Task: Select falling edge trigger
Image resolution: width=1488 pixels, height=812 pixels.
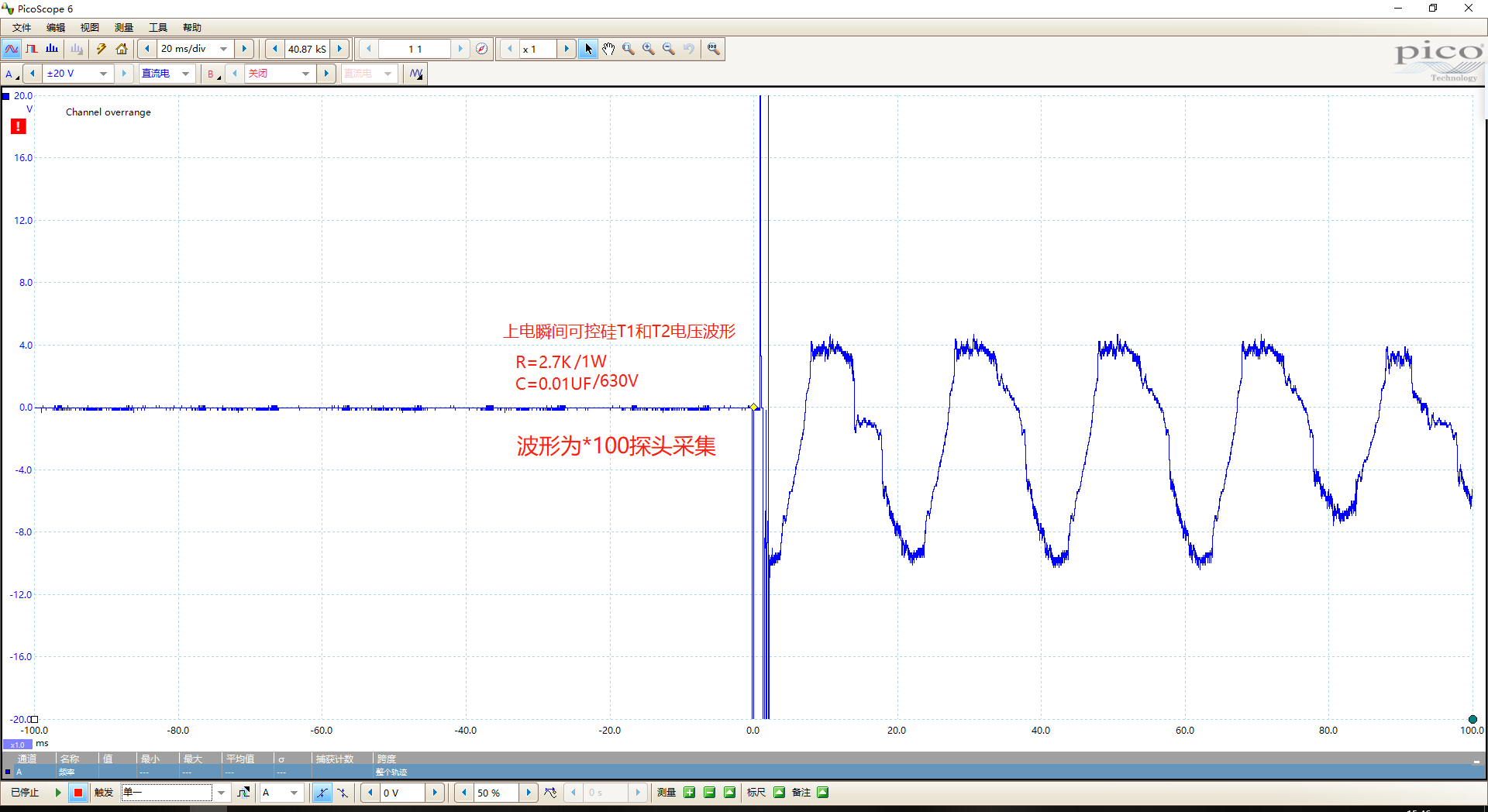Action: (343, 793)
